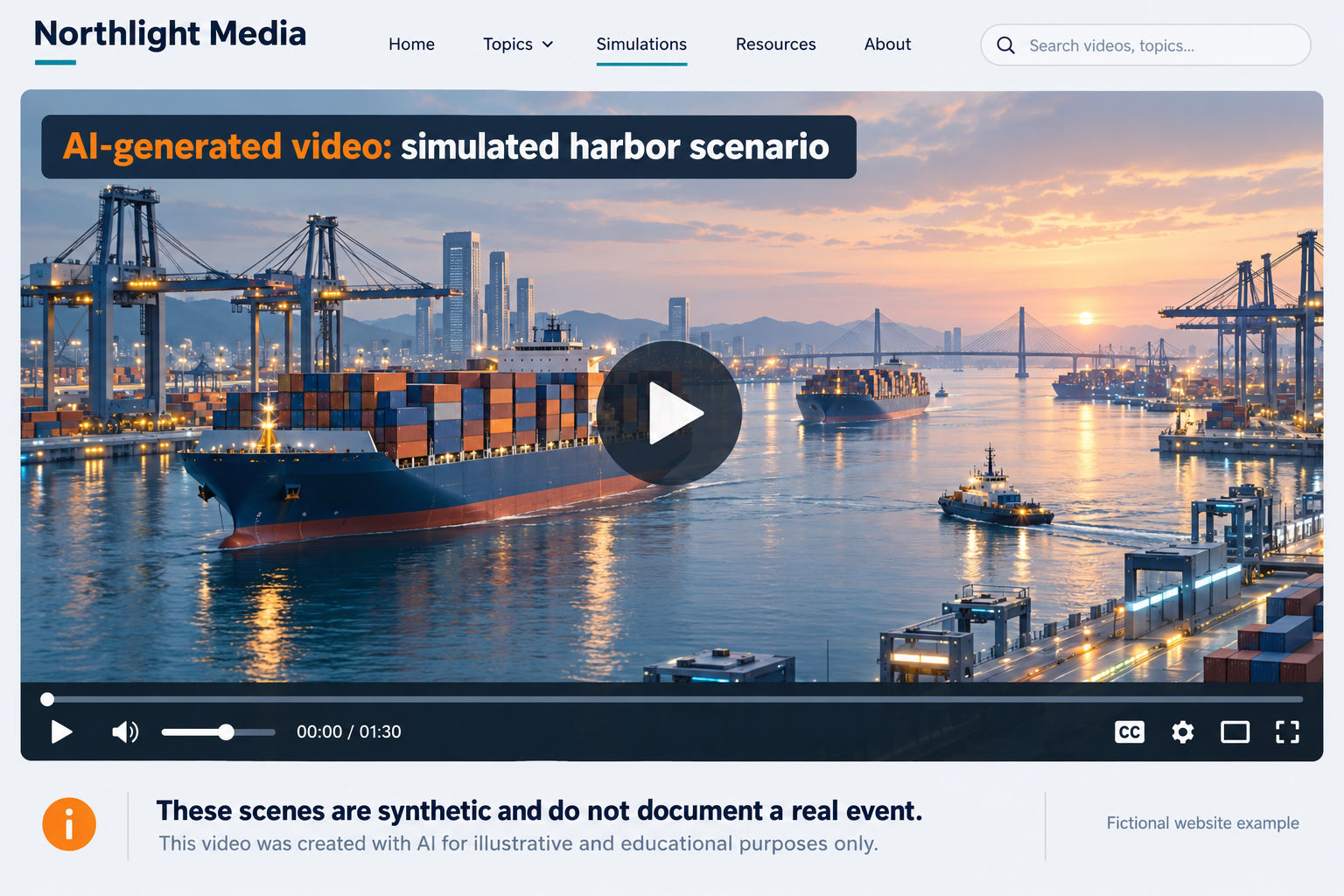Click the "These scenes are synthetic" heading
Image resolution: width=1344 pixels, height=896 pixels.
(x=539, y=811)
